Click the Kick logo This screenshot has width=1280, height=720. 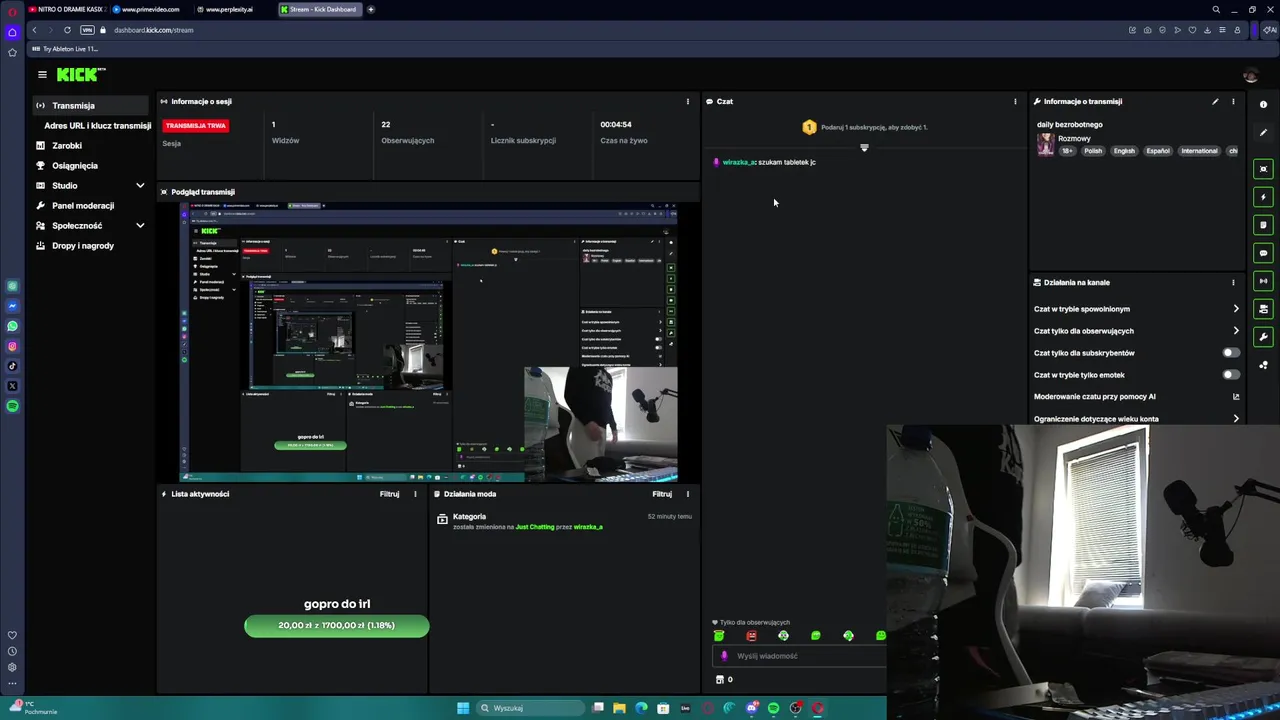click(81, 75)
